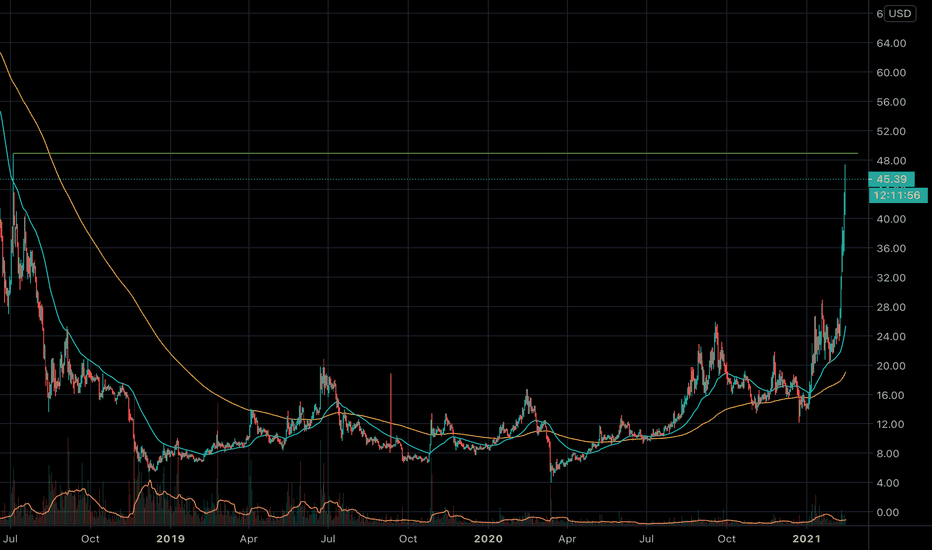
Task: Click the Oct label just before 2020
Action: tap(408, 539)
